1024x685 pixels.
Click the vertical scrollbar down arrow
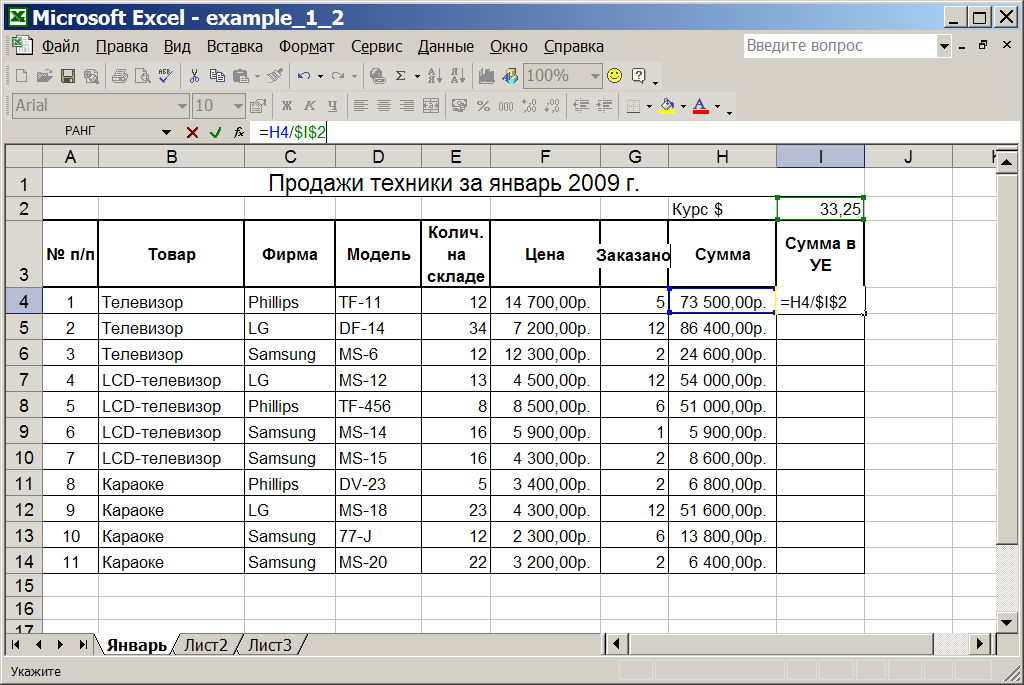coord(1006,623)
